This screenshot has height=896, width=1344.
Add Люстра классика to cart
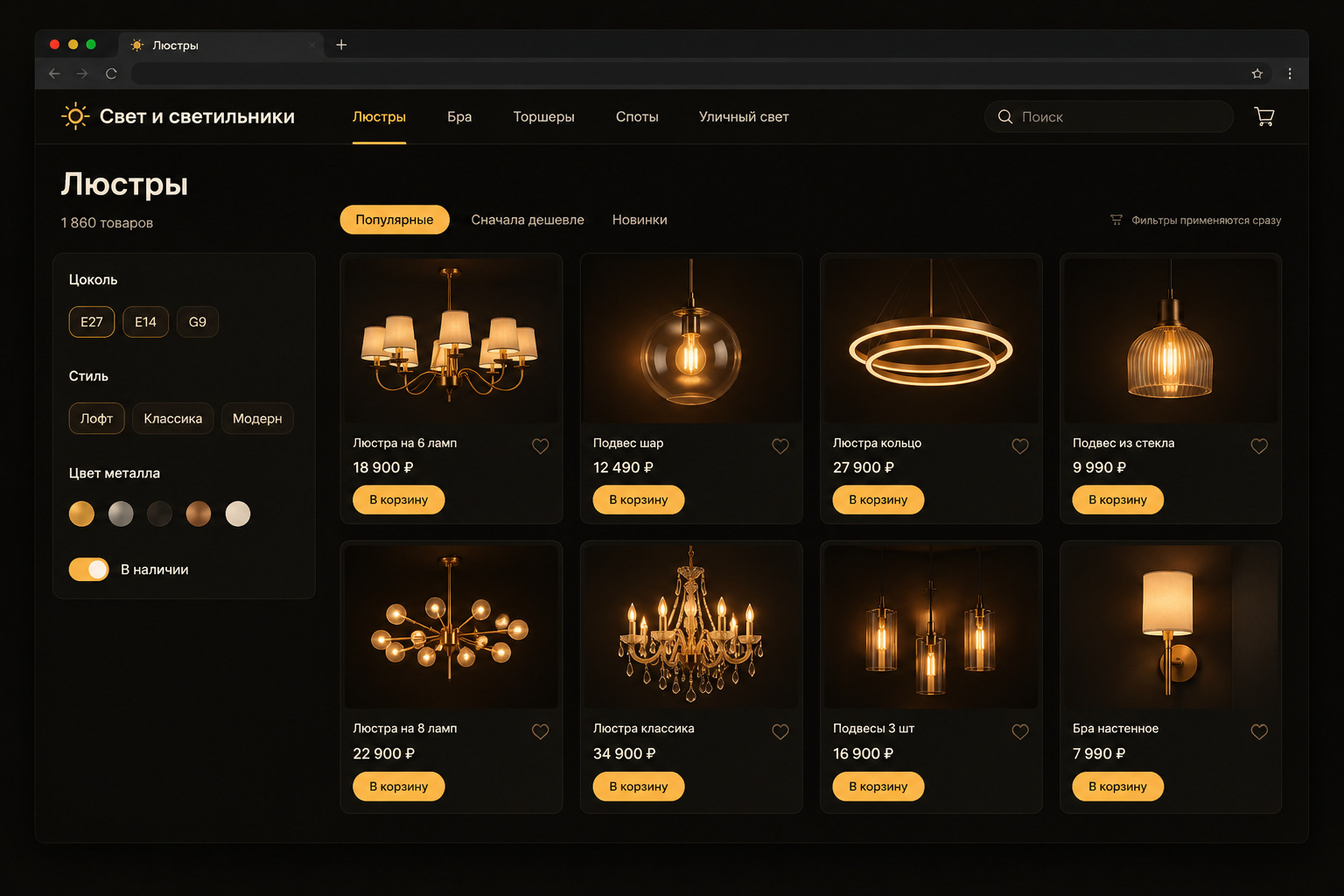[639, 787]
